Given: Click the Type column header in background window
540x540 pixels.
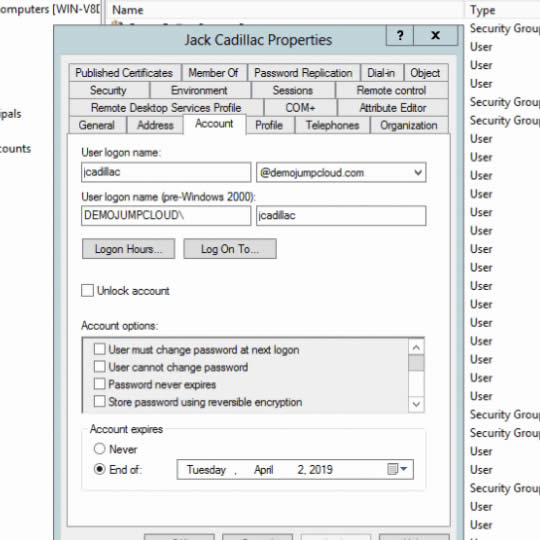Looking at the screenshot, I should click(x=483, y=10).
